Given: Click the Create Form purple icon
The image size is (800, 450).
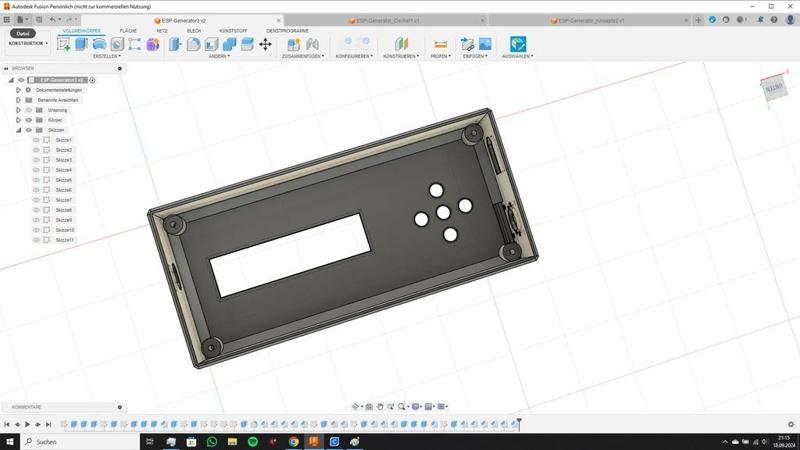Looking at the screenshot, I should click(153, 44).
